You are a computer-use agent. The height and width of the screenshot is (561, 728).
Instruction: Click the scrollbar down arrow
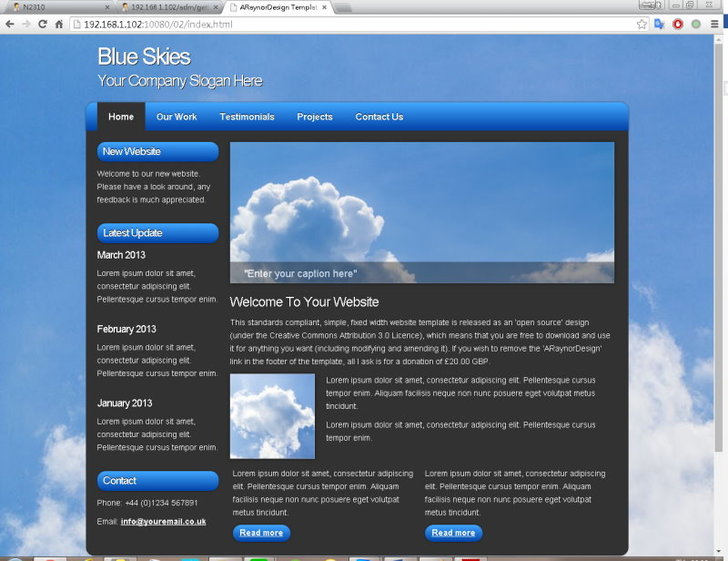coord(719,551)
